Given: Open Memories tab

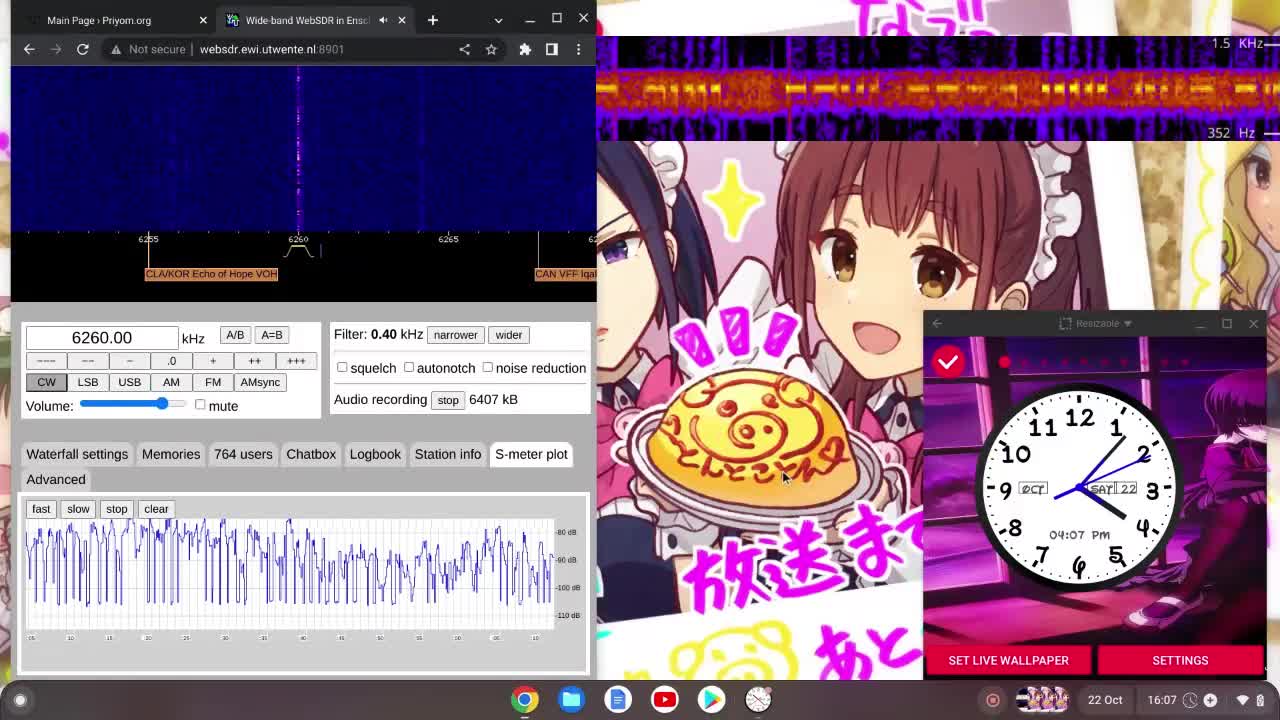Looking at the screenshot, I should point(171,454).
